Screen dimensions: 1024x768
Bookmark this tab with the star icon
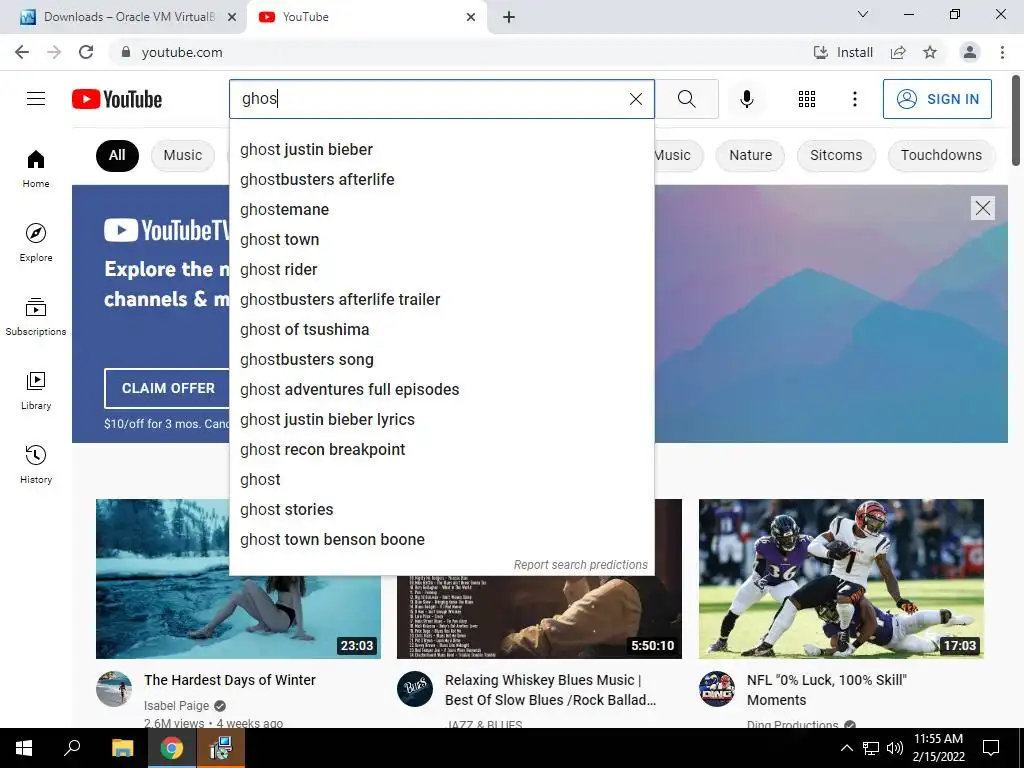coord(930,52)
